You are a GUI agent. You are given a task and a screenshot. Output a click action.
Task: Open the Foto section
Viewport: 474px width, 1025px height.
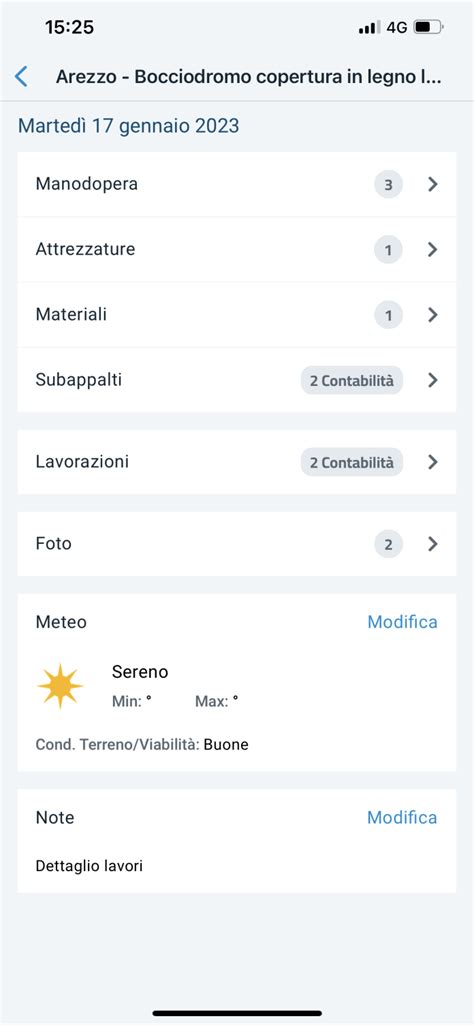pyautogui.click(x=237, y=544)
